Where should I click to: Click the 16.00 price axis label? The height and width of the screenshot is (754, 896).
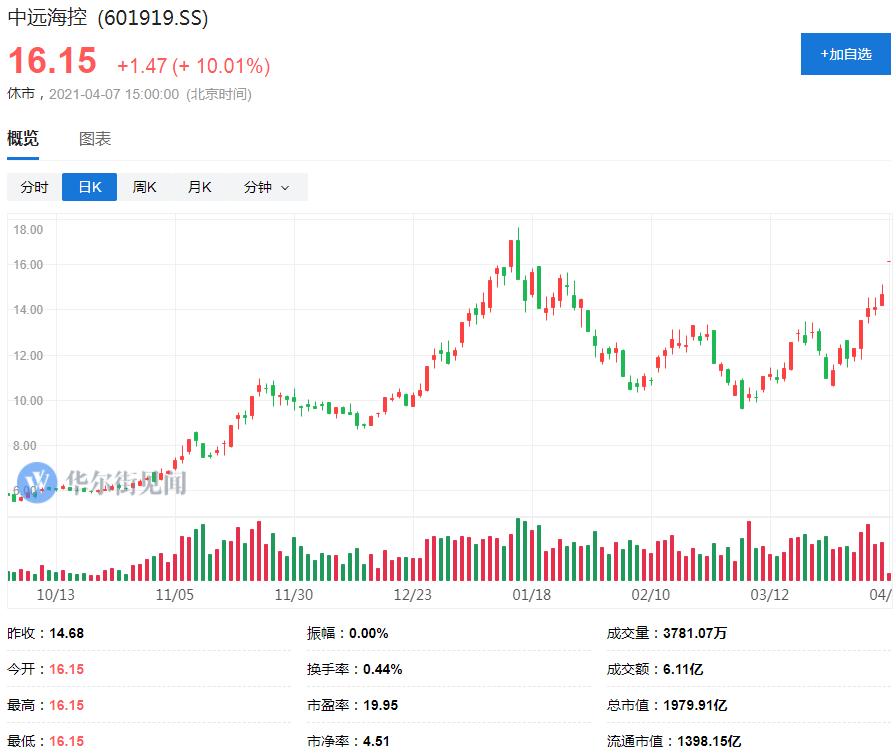[28, 264]
